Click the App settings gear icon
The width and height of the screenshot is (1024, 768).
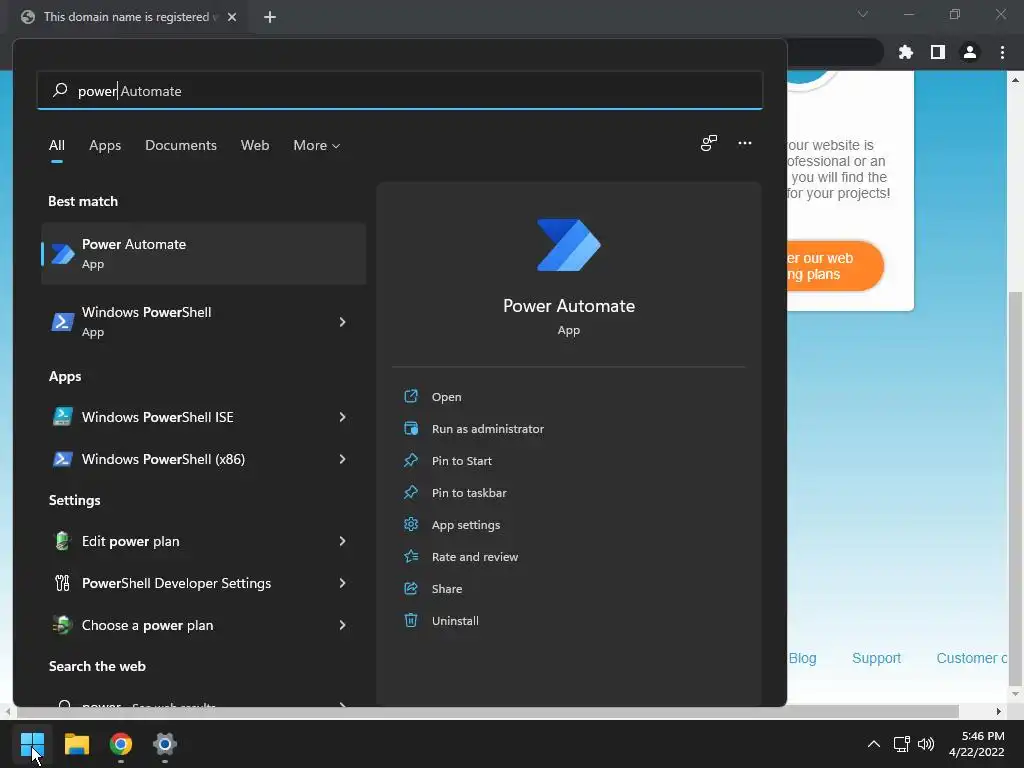pyautogui.click(x=411, y=524)
